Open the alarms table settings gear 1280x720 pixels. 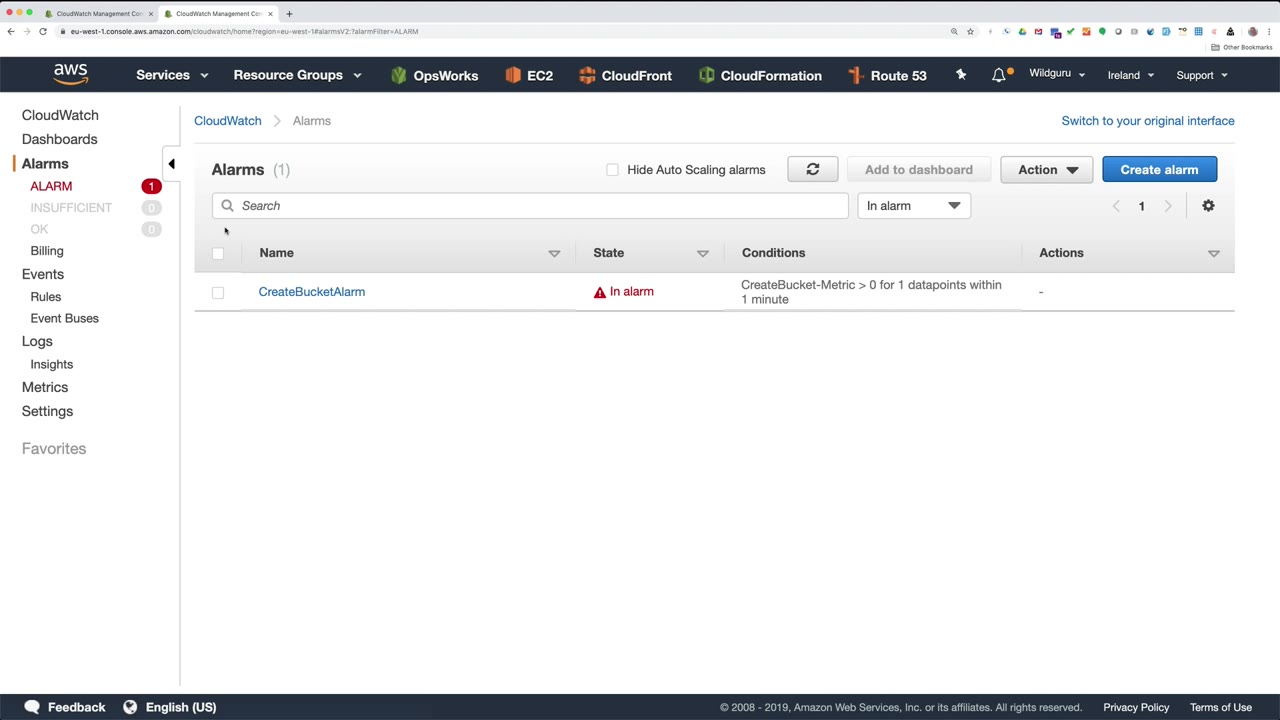[1208, 206]
